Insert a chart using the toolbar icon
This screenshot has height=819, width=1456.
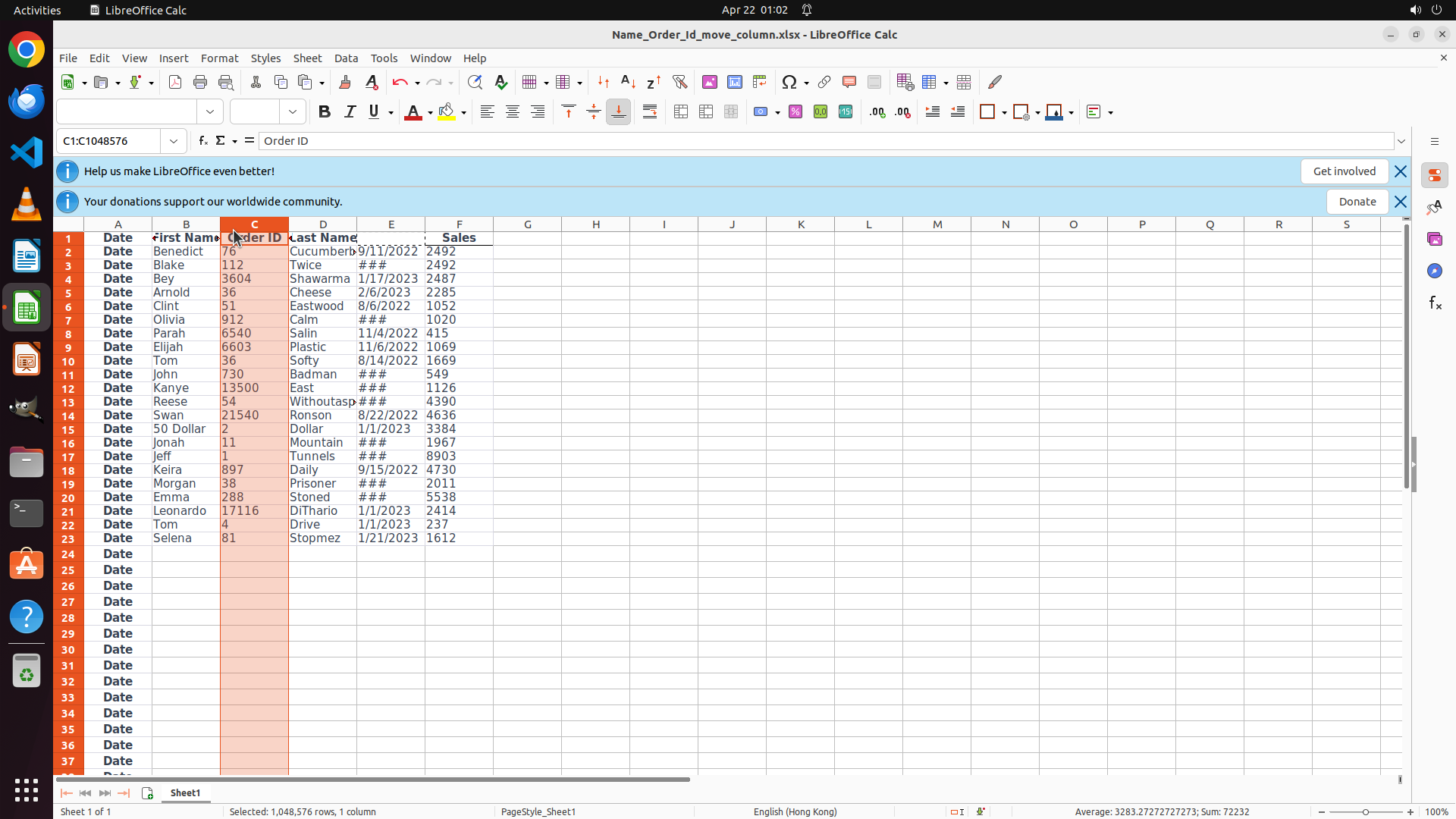734,82
